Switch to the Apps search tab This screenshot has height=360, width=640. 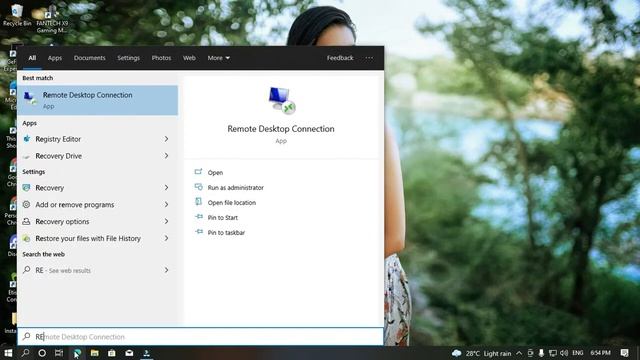pos(55,58)
